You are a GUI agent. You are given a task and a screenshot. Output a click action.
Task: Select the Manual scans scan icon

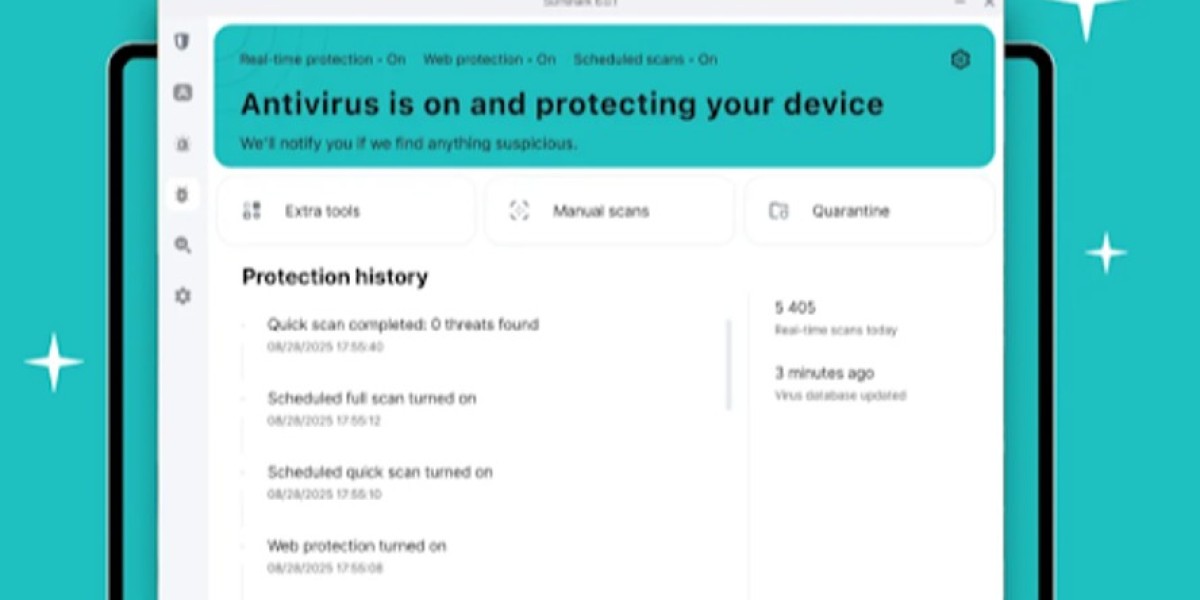click(519, 210)
